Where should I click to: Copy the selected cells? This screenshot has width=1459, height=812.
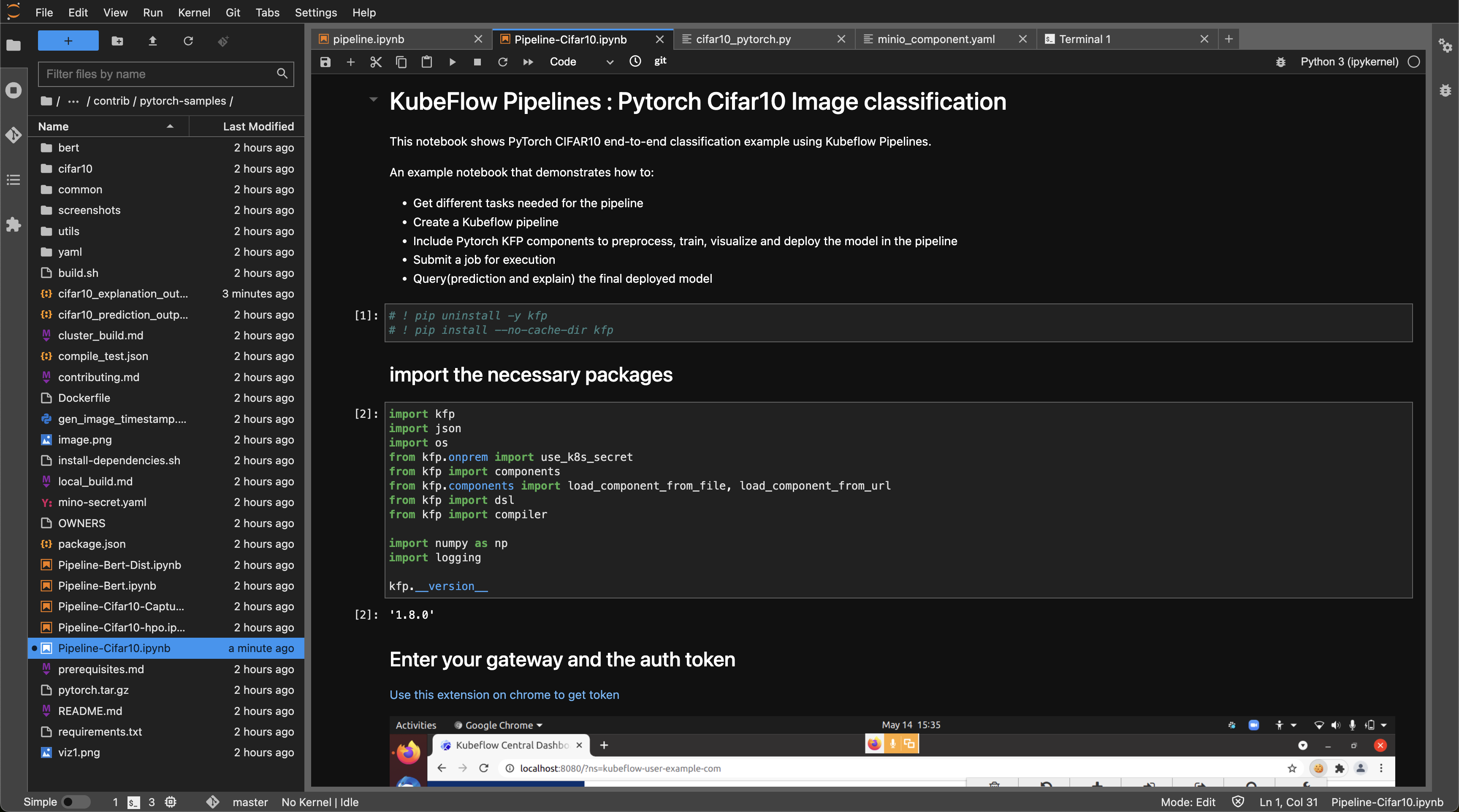pyautogui.click(x=401, y=62)
